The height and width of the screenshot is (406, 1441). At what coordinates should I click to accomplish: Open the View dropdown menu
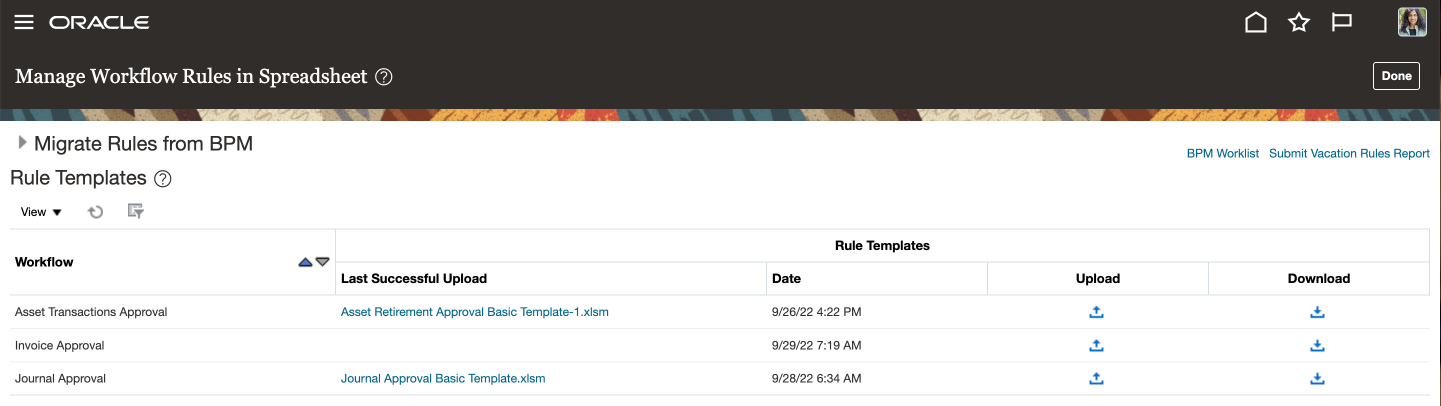(x=41, y=212)
